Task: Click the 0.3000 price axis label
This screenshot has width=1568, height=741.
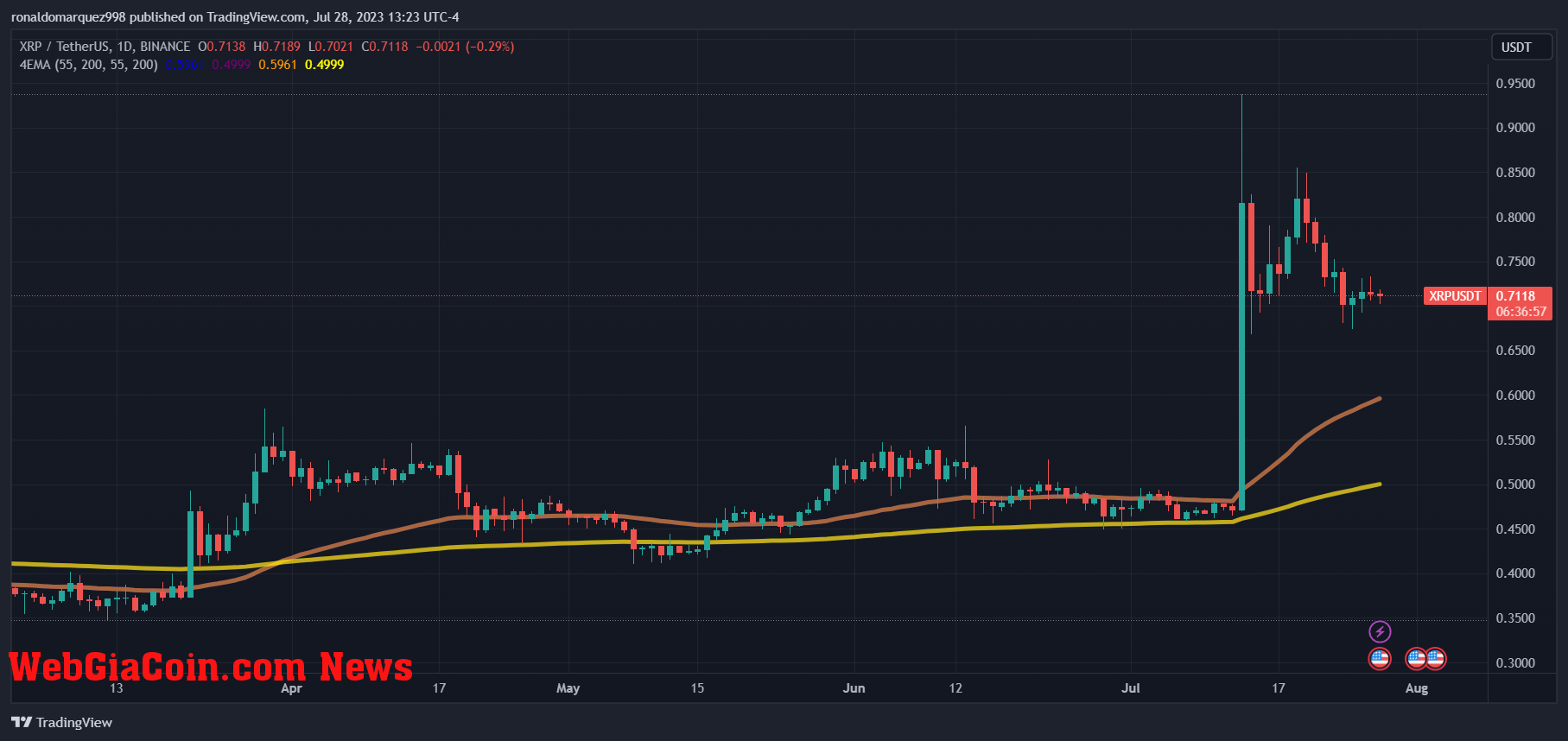Action: (1515, 663)
